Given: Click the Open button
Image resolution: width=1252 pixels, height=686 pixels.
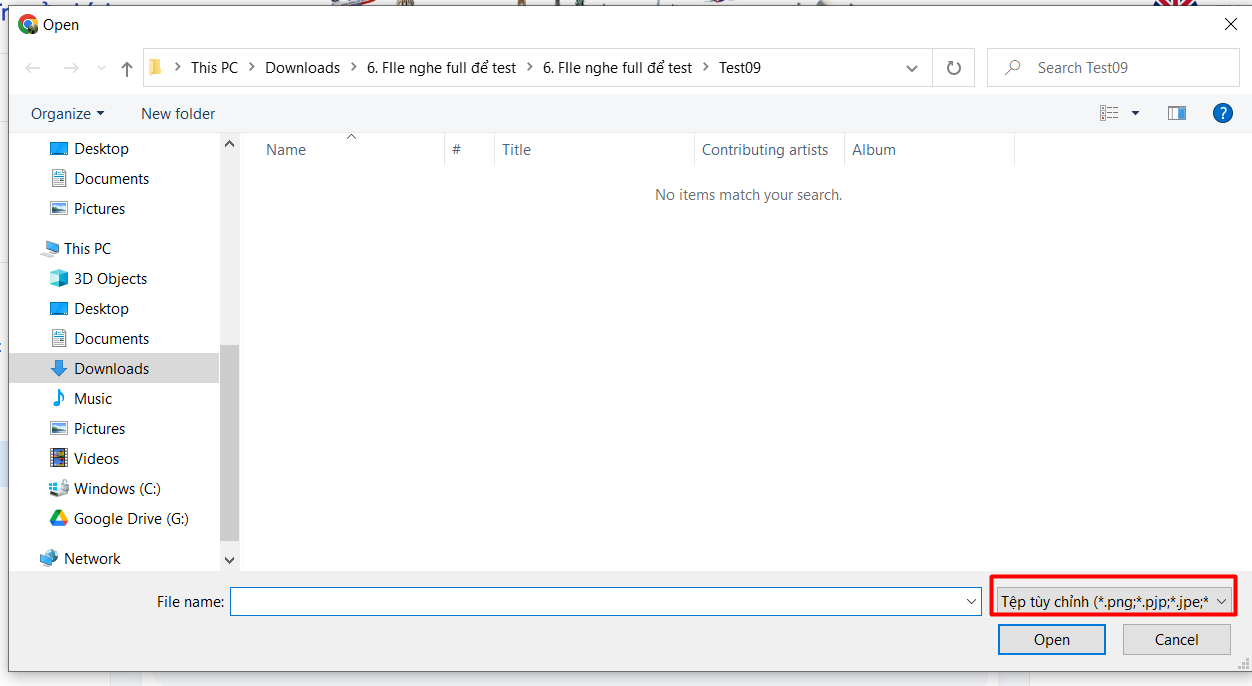Looking at the screenshot, I should coord(1051,639).
